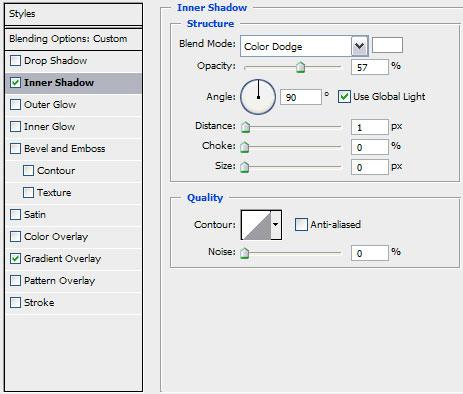Tick the Bevel and Emboss checkbox
Screen dimensions: 463x394
15,149
